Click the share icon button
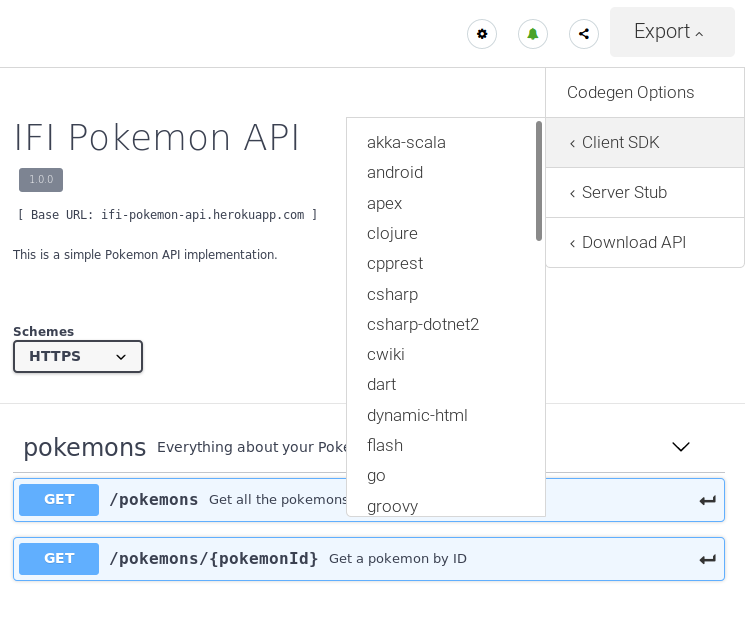The width and height of the screenshot is (745, 622). point(584,33)
